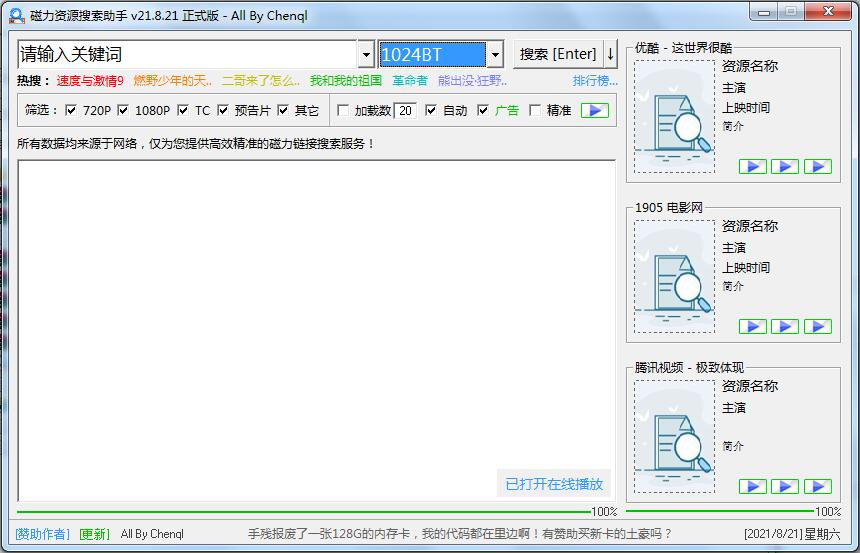Click the blue play button in filter bar
The height and width of the screenshot is (553, 860).
point(595,110)
